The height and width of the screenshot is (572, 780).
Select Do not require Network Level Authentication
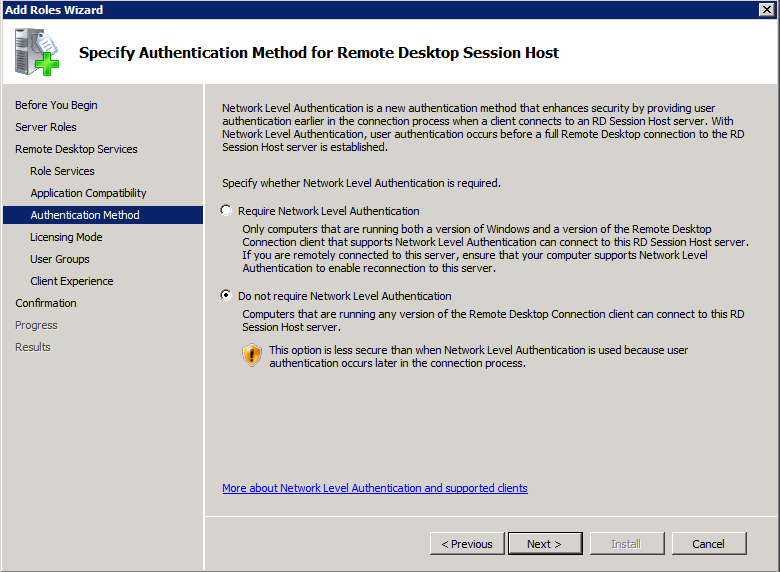(x=226, y=295)
